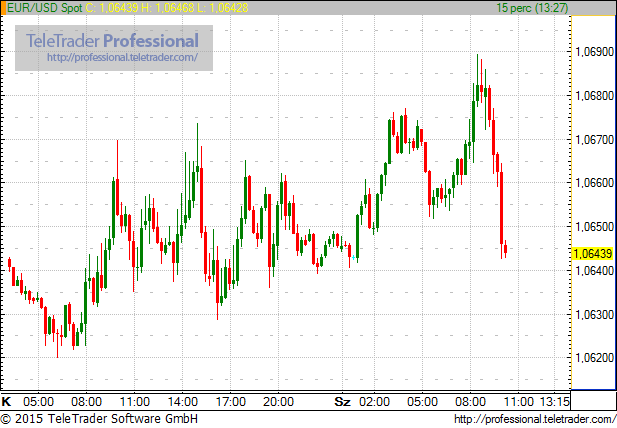This screenshot has width=617, height=428.
Task: Click the 1,06900 price axis label
Action: [x=594, y=52]
